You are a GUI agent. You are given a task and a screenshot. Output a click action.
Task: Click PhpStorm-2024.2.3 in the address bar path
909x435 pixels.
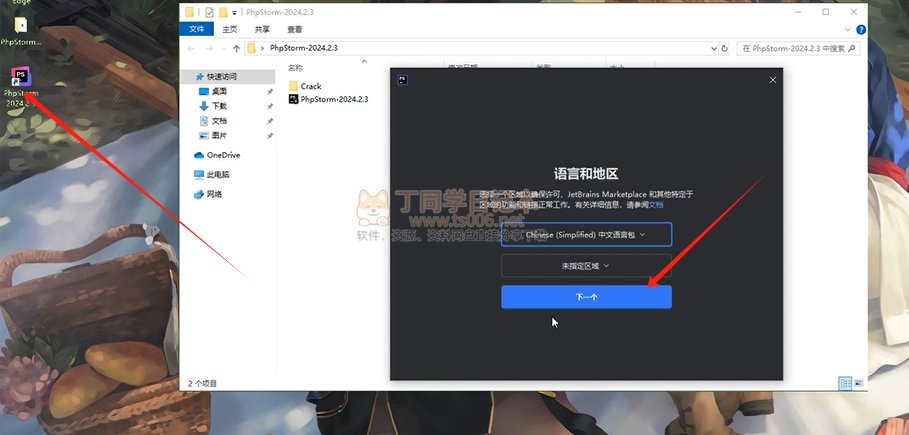(x=303, y=48)
